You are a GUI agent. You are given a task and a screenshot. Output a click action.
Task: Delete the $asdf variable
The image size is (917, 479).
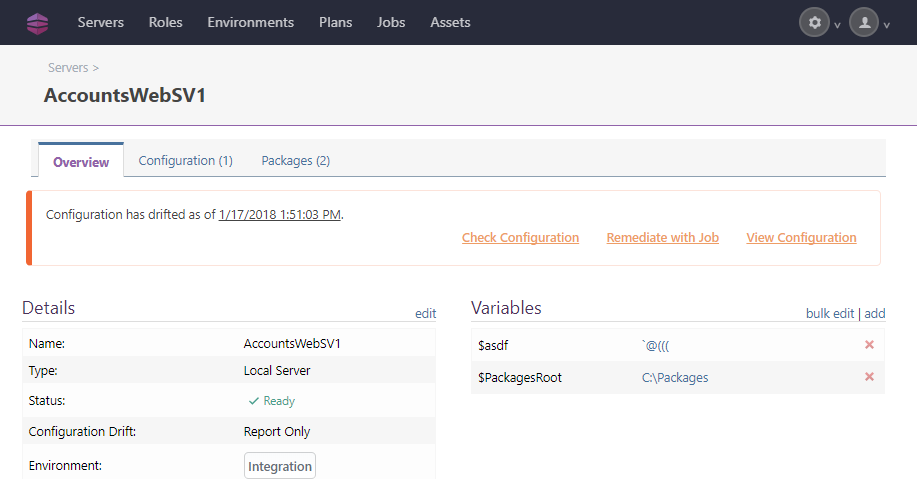[869, 345]
